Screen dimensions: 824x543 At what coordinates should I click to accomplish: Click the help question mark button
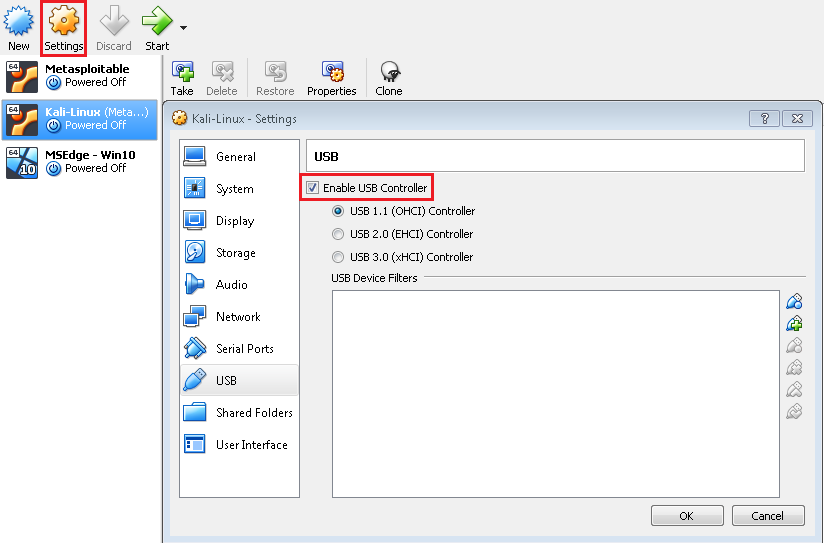[765, 118]
